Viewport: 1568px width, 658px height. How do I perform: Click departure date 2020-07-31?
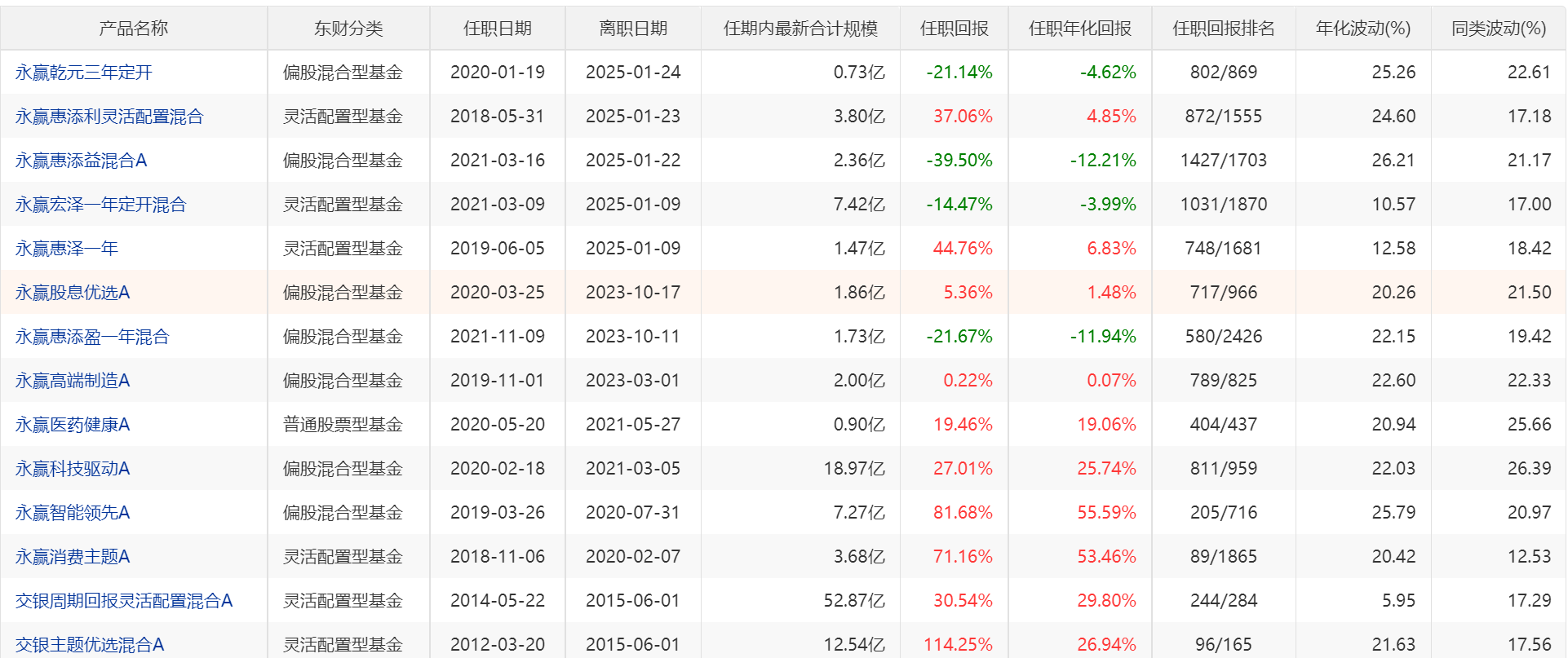tap(633, 513)
